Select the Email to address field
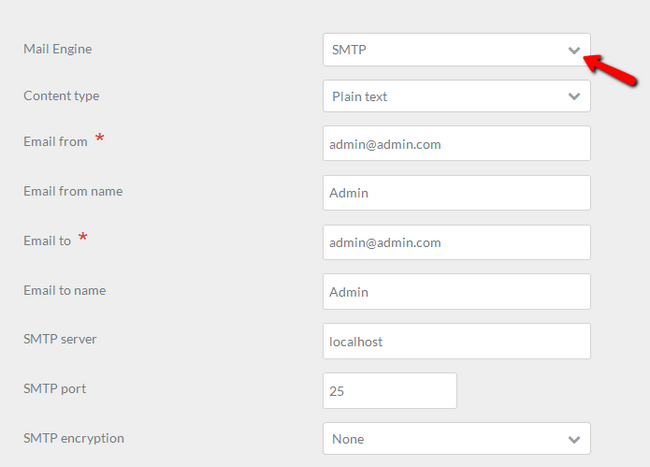 click(456, 242)
